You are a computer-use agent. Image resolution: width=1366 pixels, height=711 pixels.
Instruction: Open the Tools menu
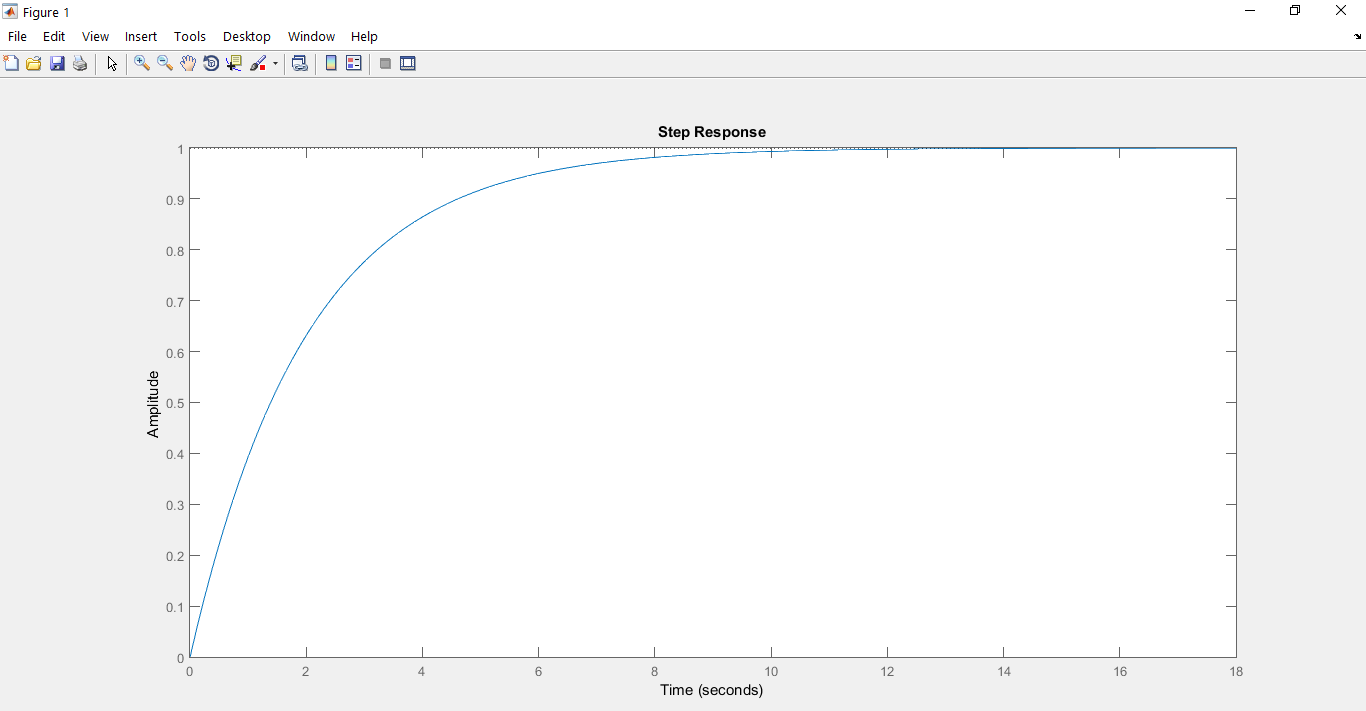click(189, 36)
